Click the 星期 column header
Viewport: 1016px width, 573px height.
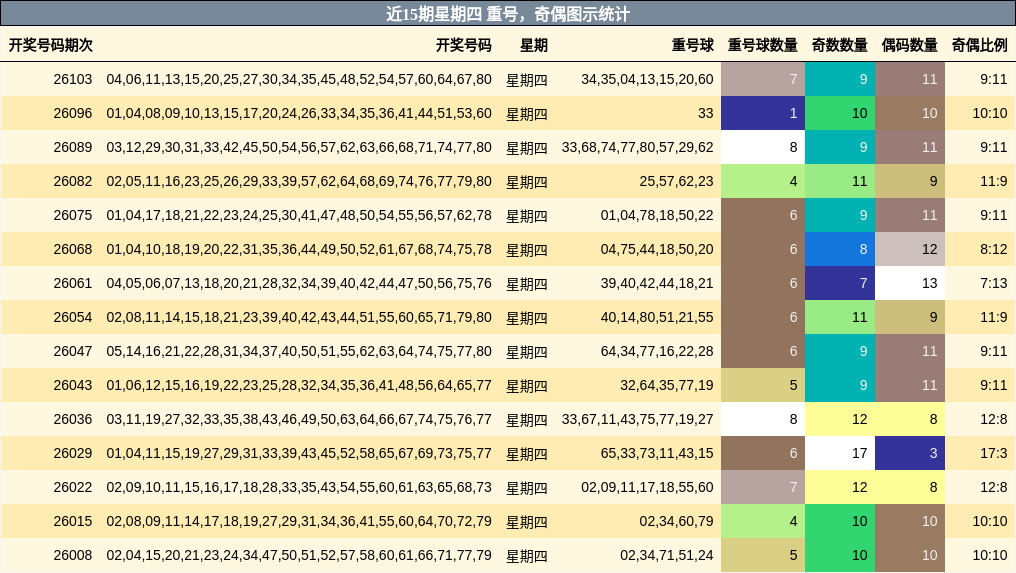tap(534, 45)
